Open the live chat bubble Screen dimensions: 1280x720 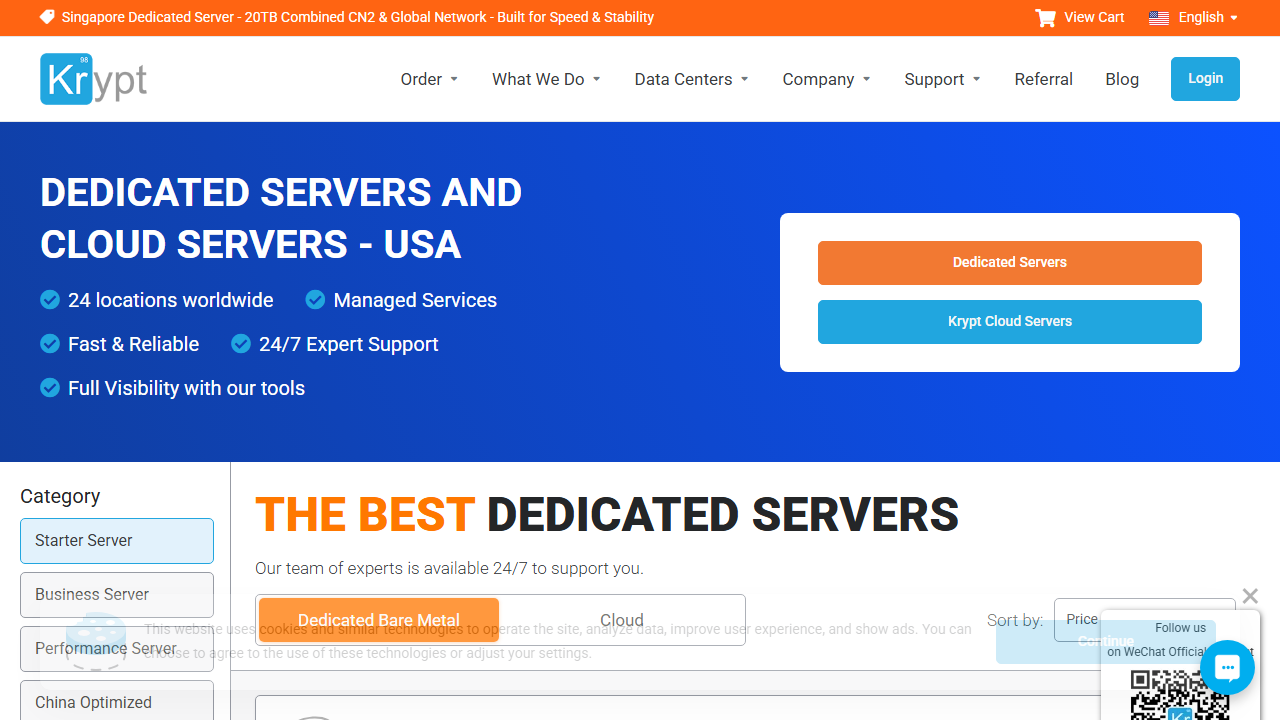[x=1227, y=667]
